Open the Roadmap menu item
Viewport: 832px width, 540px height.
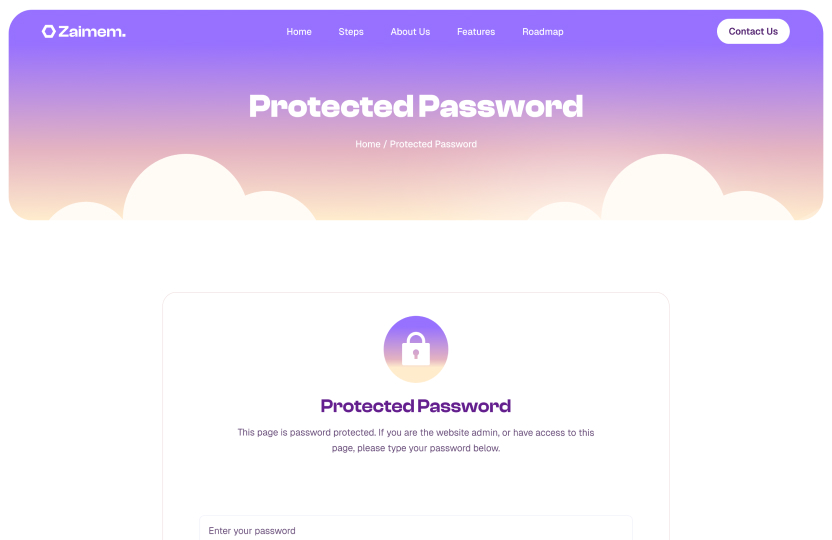[x=543, y=32]
